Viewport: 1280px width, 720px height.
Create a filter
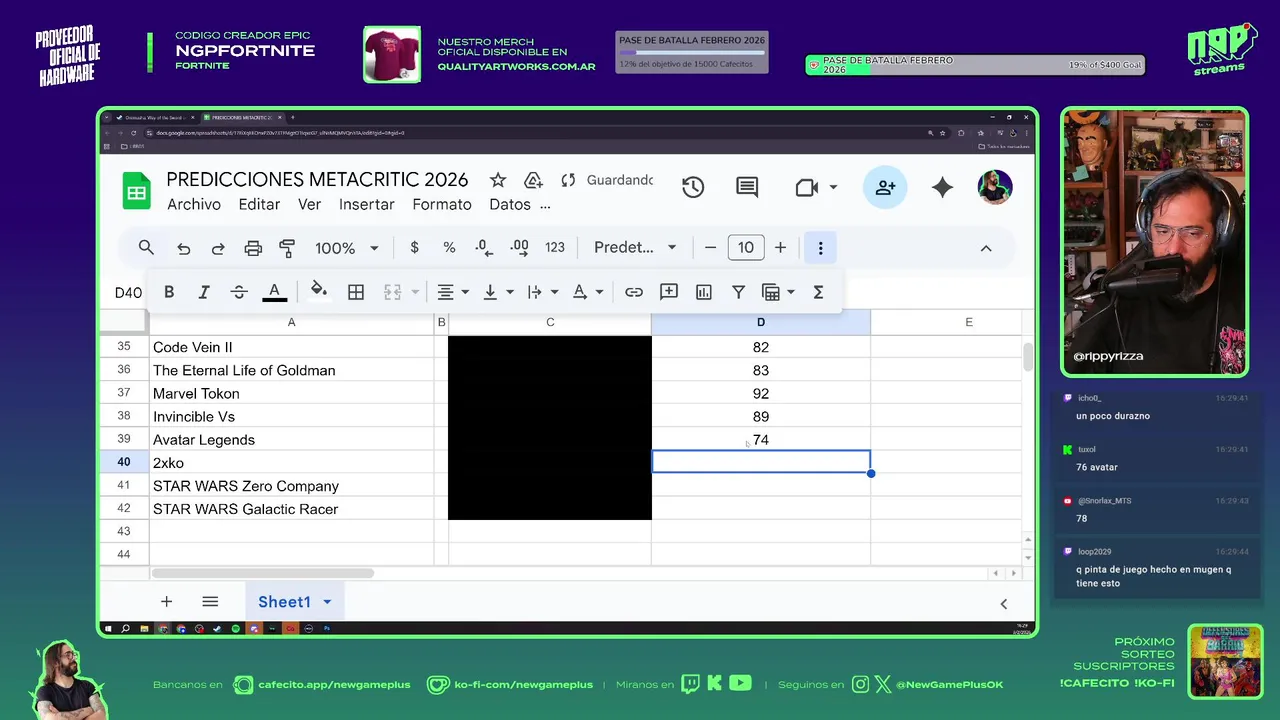(x=738, y=292)
